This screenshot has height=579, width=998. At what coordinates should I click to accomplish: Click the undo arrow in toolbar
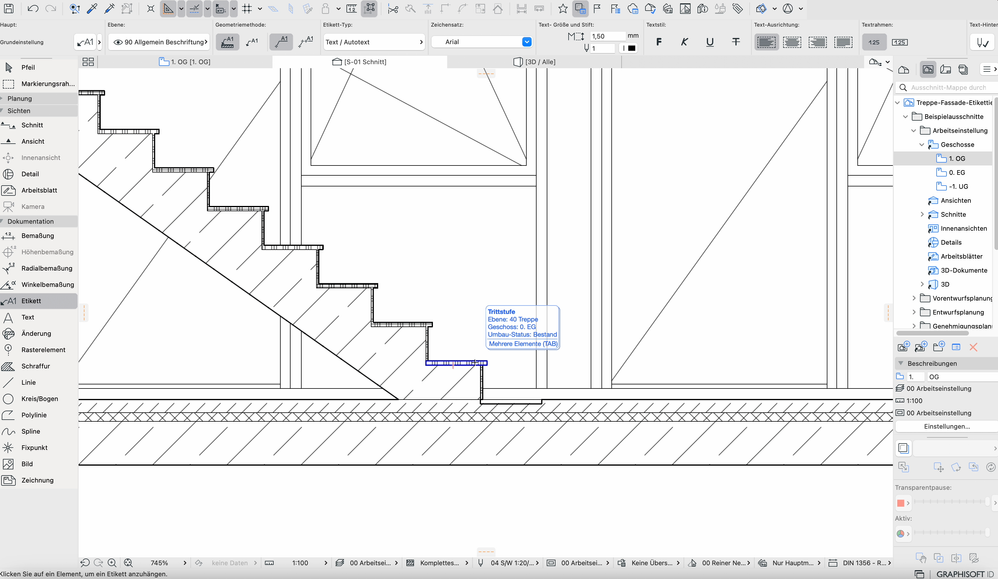point(33,9)
